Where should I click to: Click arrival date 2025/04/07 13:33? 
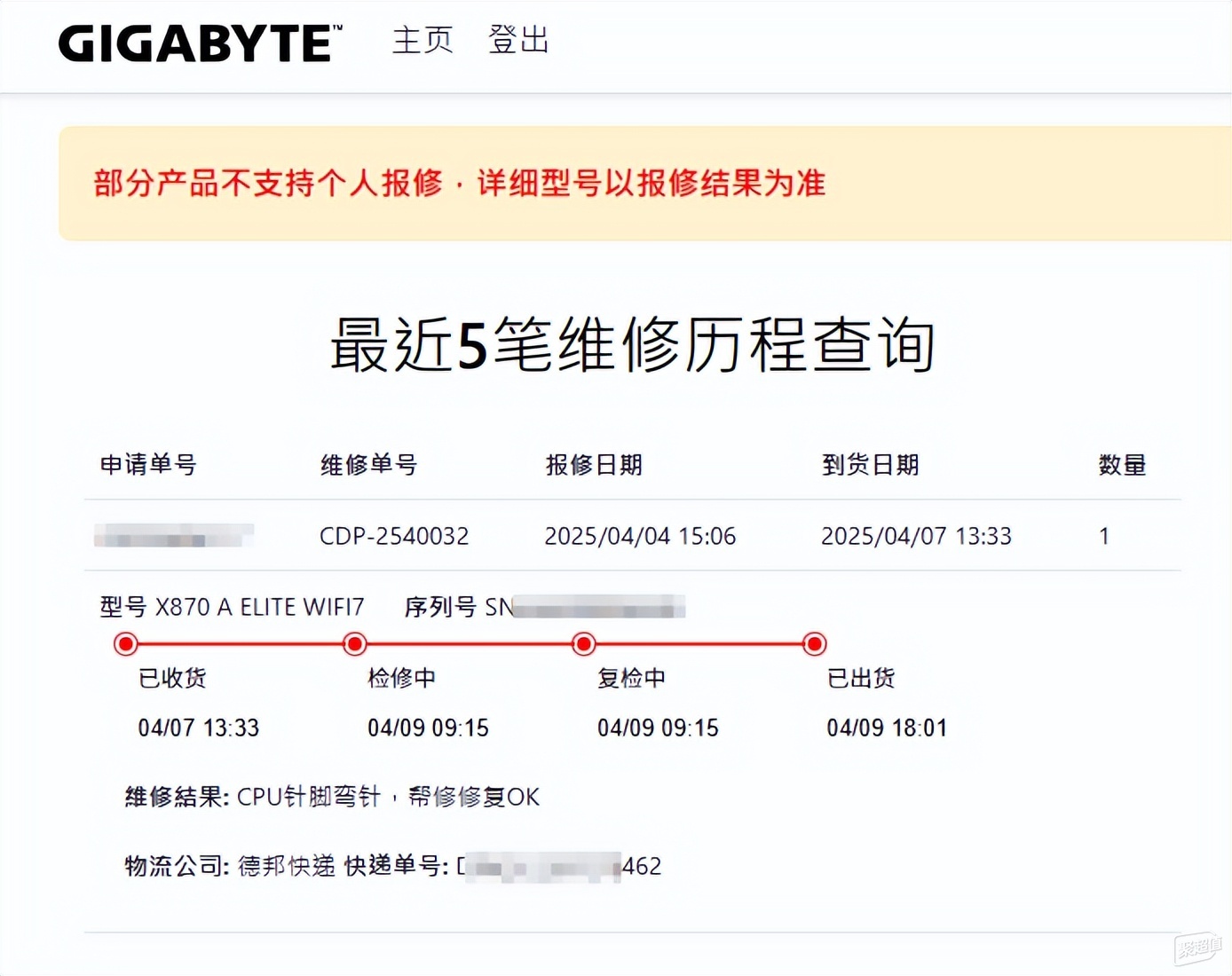click(x=916, y=536)
